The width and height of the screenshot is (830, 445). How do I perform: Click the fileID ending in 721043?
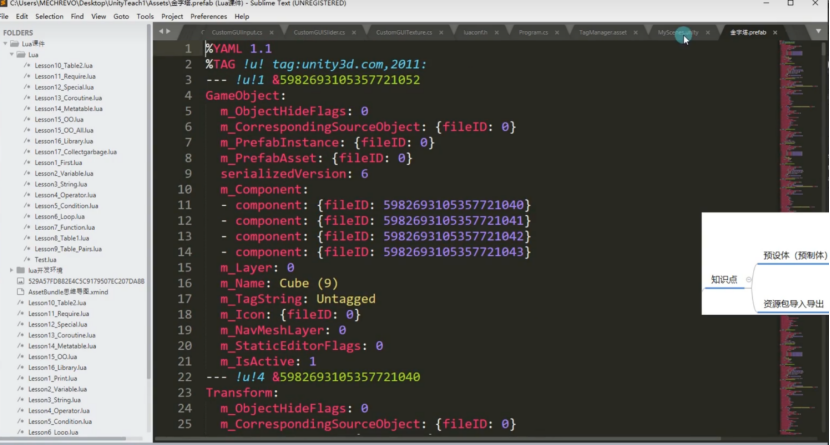453,252
